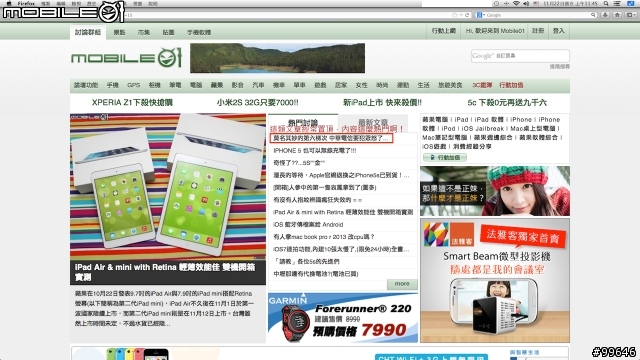640x360 pixels.
Task: Click red 行動加值 in the nav bar
Action: (x=511, y=85)
